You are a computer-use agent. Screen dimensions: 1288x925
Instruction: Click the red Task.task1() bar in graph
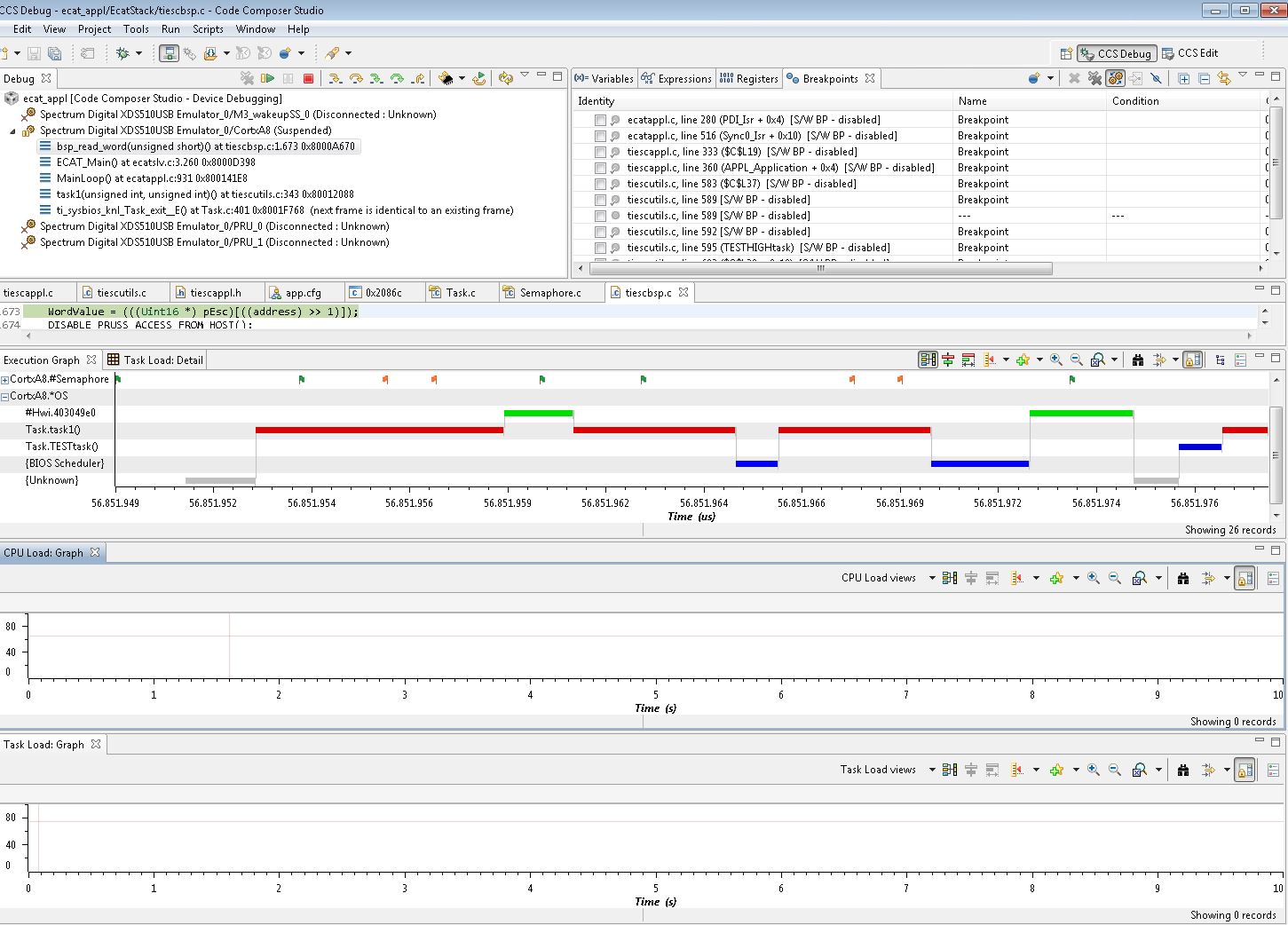pyautogui.click(x=379, y=431)
